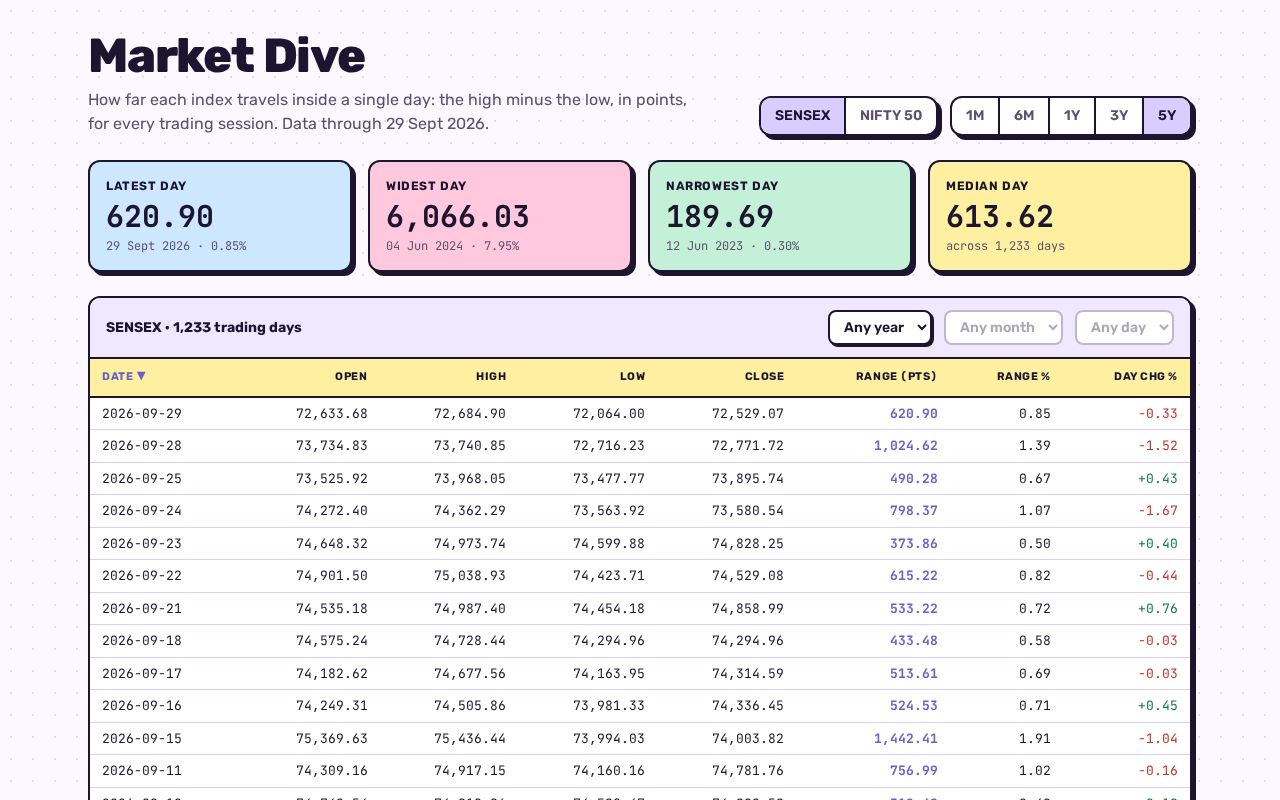Viewport: 1280px width, 800px height.
Task: Switch index to NIFTY 50
Action: click(x=891, y=115)
